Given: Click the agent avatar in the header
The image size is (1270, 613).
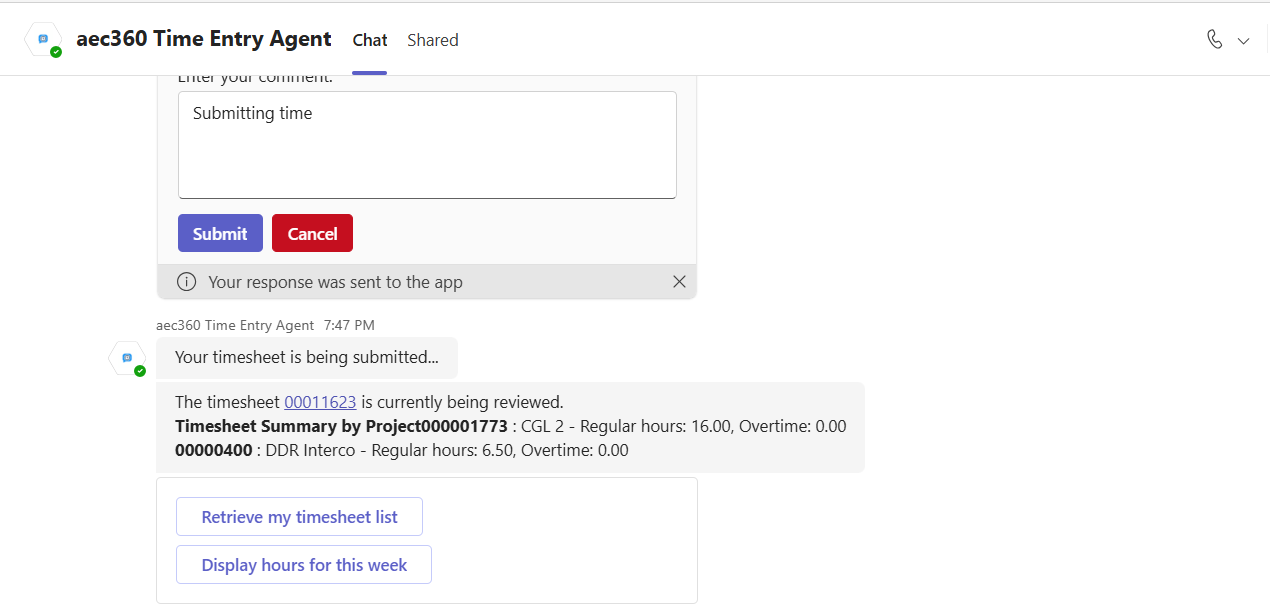Looking at the screenshot, I should coord(44,39).
